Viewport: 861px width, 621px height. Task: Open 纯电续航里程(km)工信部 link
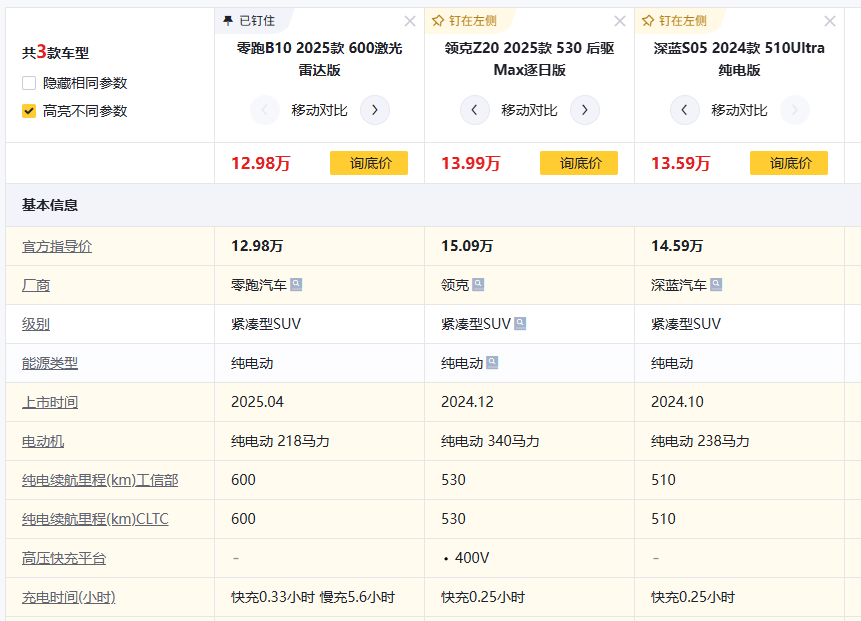click(x=100, y=480)
